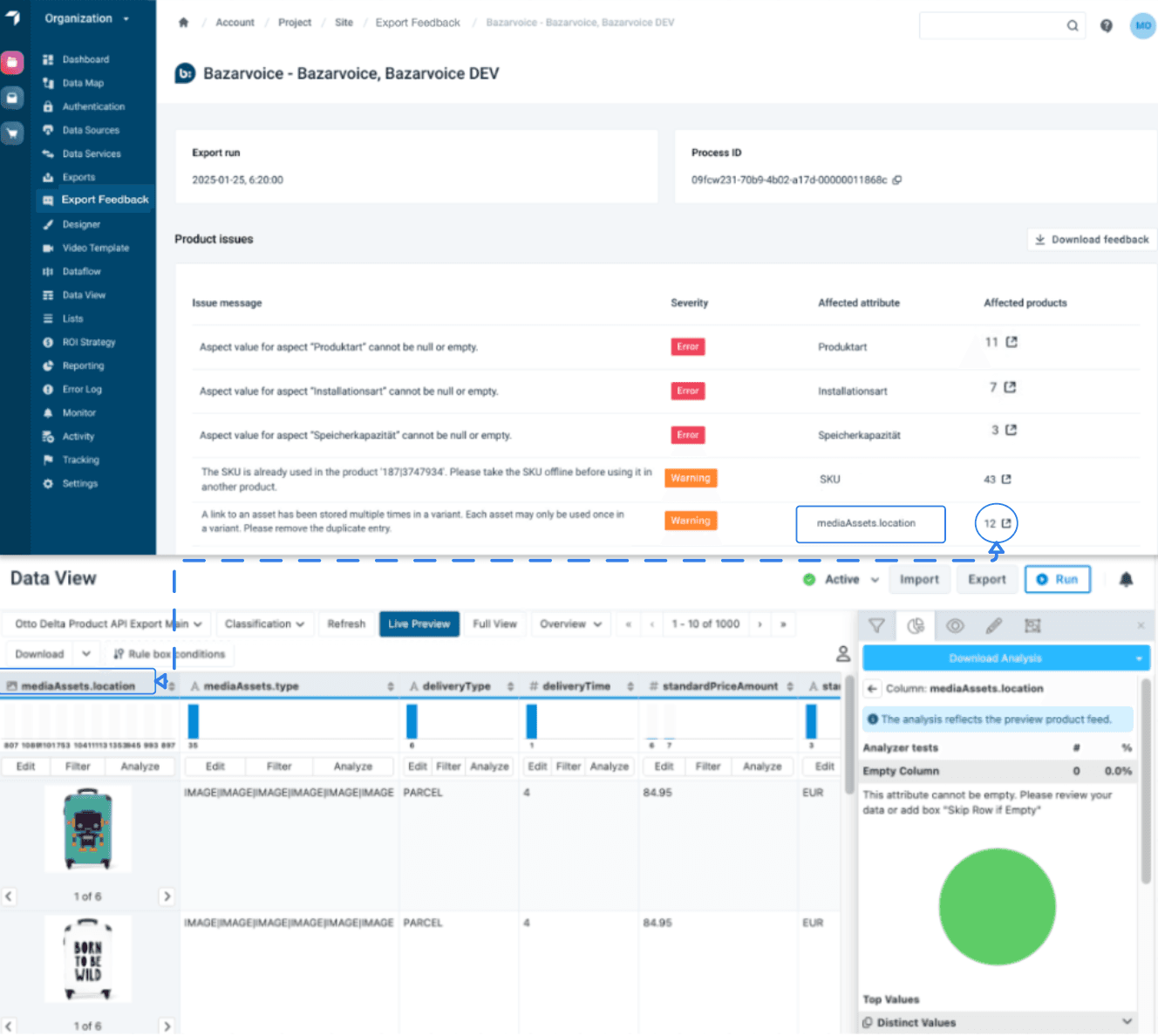
Task: Open the pencil edit panel tab
Action: [993, 625]
